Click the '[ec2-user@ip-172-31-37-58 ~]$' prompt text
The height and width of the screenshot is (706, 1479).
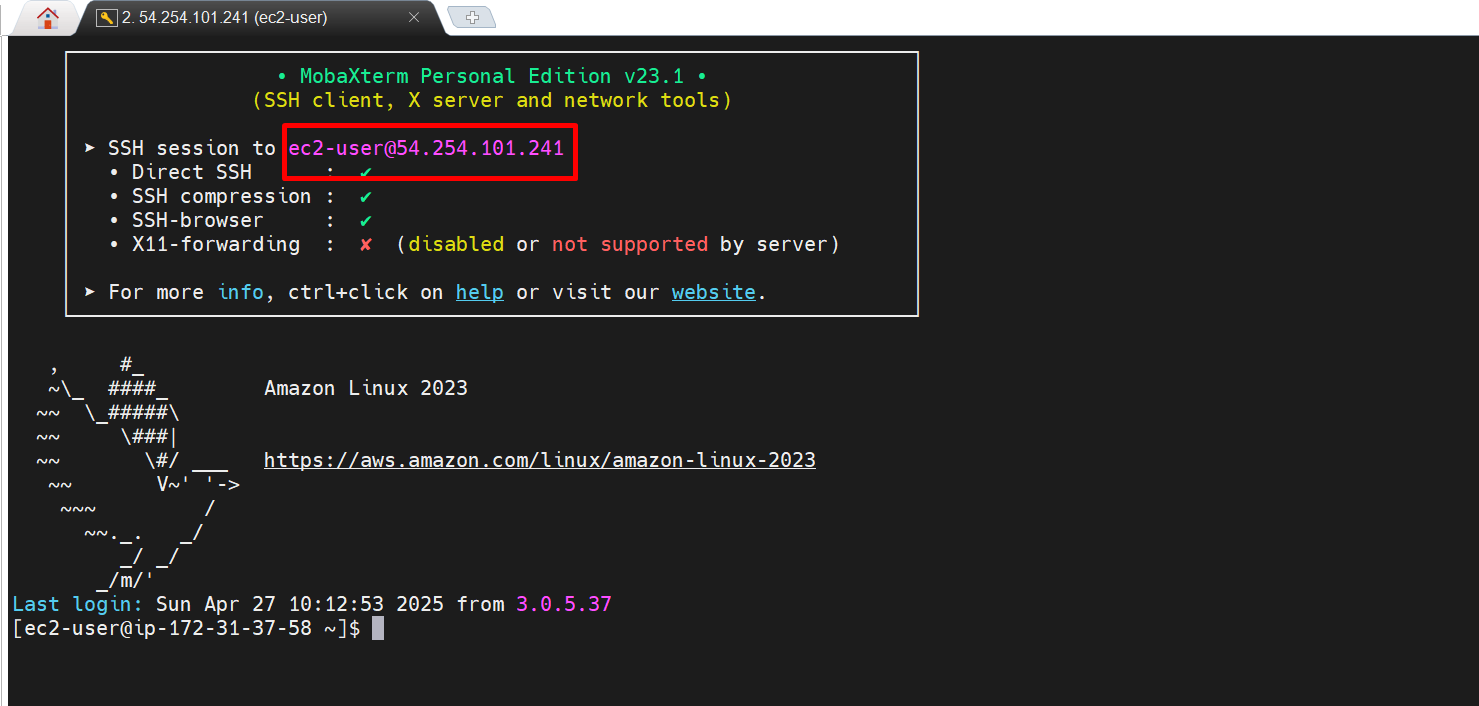point(186,628)
